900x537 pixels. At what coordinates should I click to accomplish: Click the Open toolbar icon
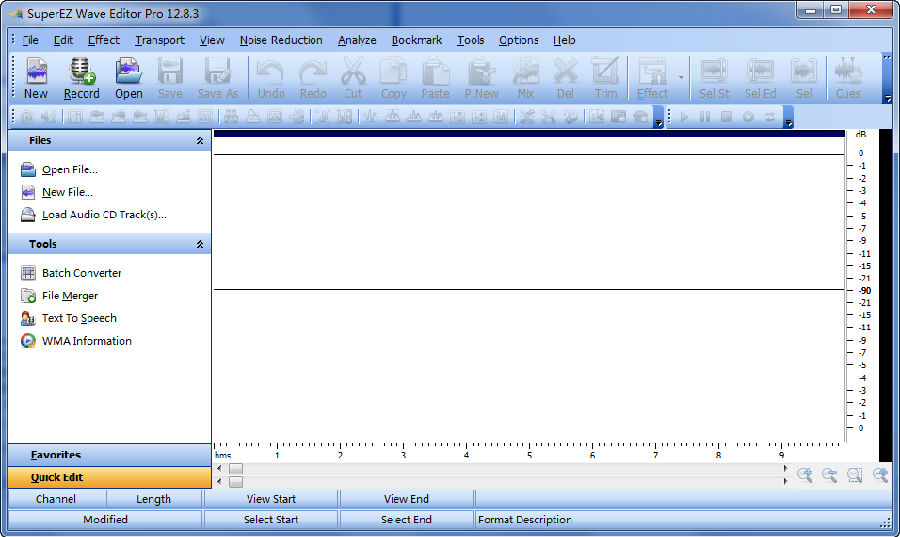point(129,79)
